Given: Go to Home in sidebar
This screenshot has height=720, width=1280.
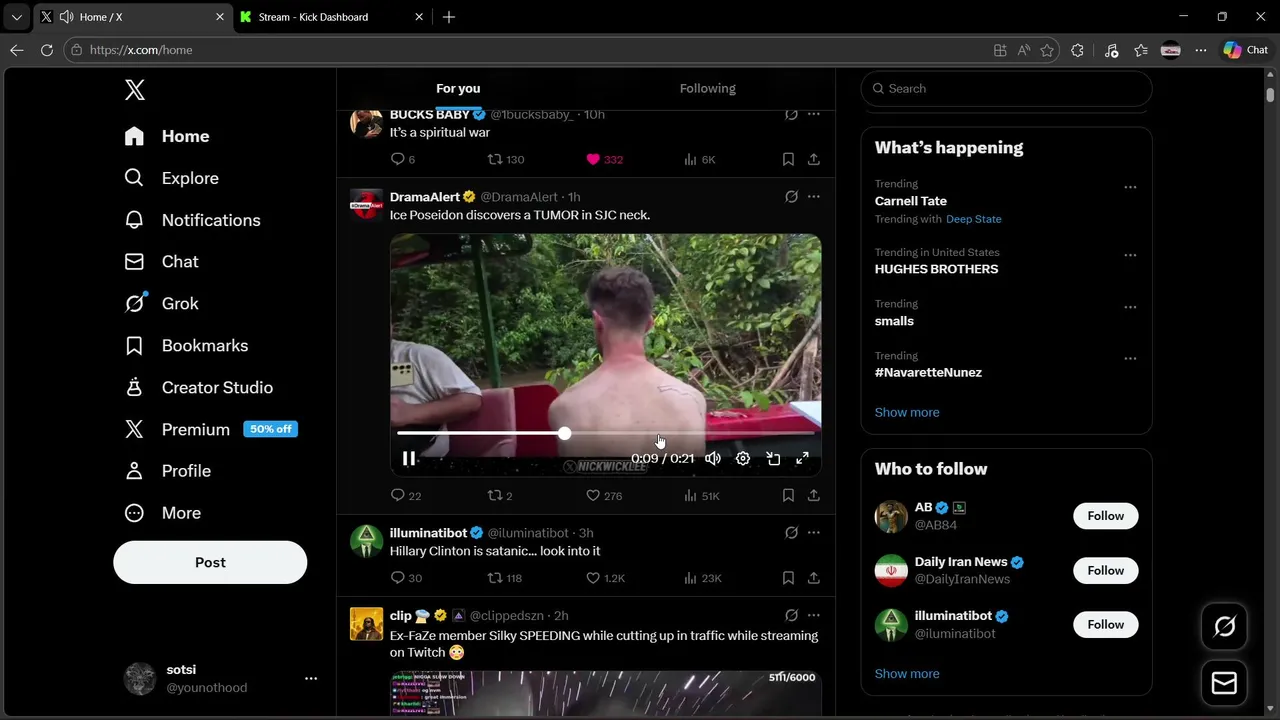Looking at the screenshot, I should 167,136.
